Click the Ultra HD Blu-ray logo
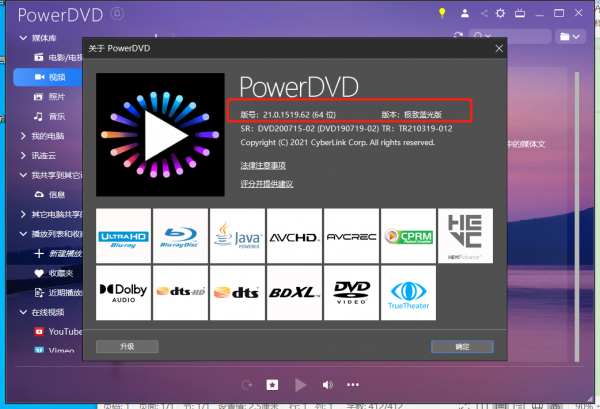 [x=124, y=236]
